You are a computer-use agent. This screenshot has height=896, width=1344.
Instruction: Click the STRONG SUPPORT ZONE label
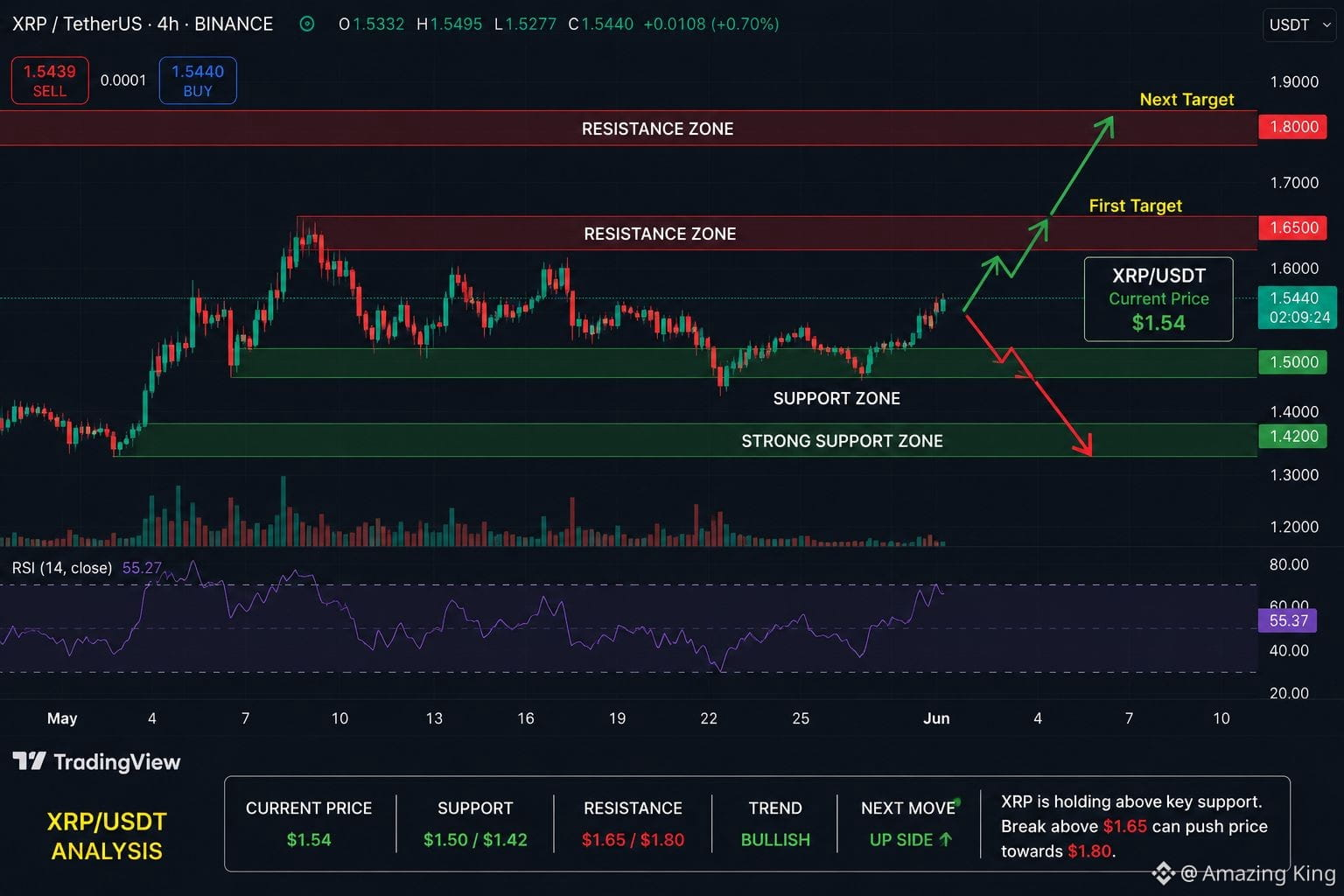[x=843, y=441]
